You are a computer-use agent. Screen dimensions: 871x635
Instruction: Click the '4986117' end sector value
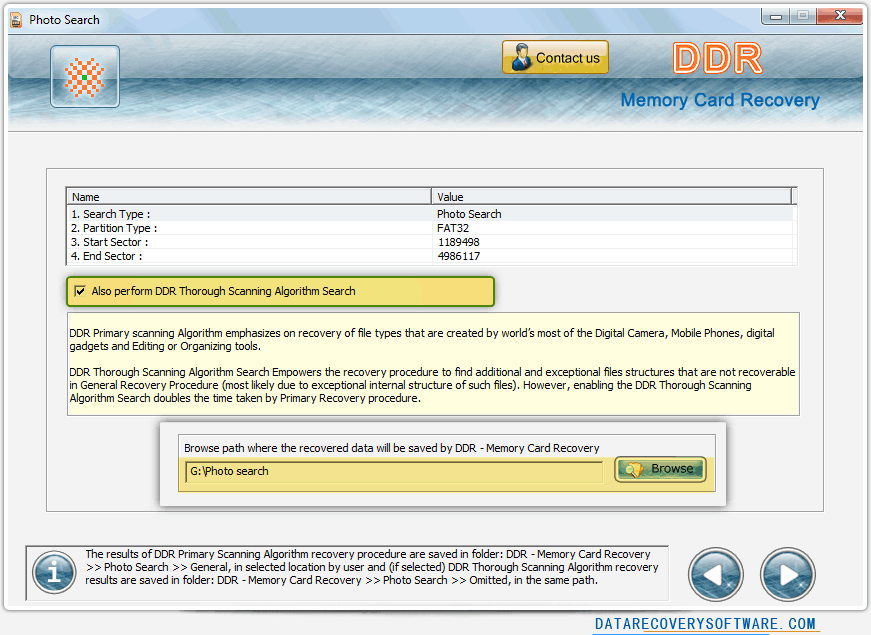click(459, 256)
